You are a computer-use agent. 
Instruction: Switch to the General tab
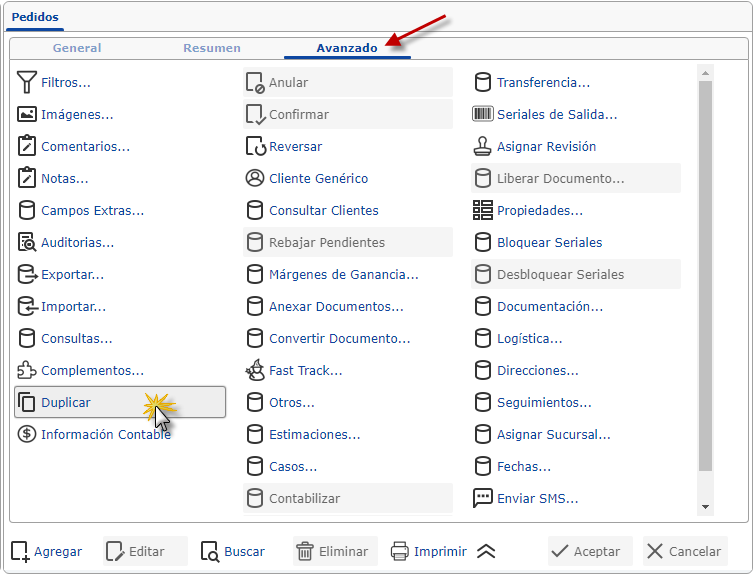tap(77, 48)
